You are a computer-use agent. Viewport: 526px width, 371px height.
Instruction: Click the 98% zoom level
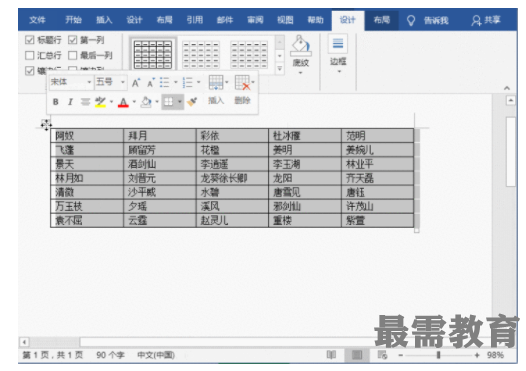coord(495,355)
